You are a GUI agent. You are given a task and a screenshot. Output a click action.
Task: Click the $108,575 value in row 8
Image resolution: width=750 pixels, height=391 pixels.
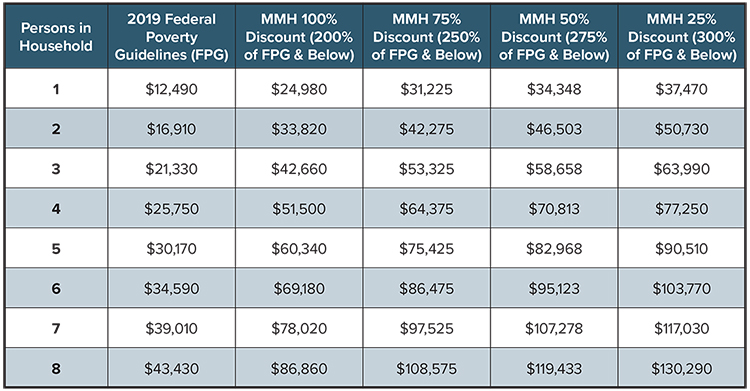426,369
